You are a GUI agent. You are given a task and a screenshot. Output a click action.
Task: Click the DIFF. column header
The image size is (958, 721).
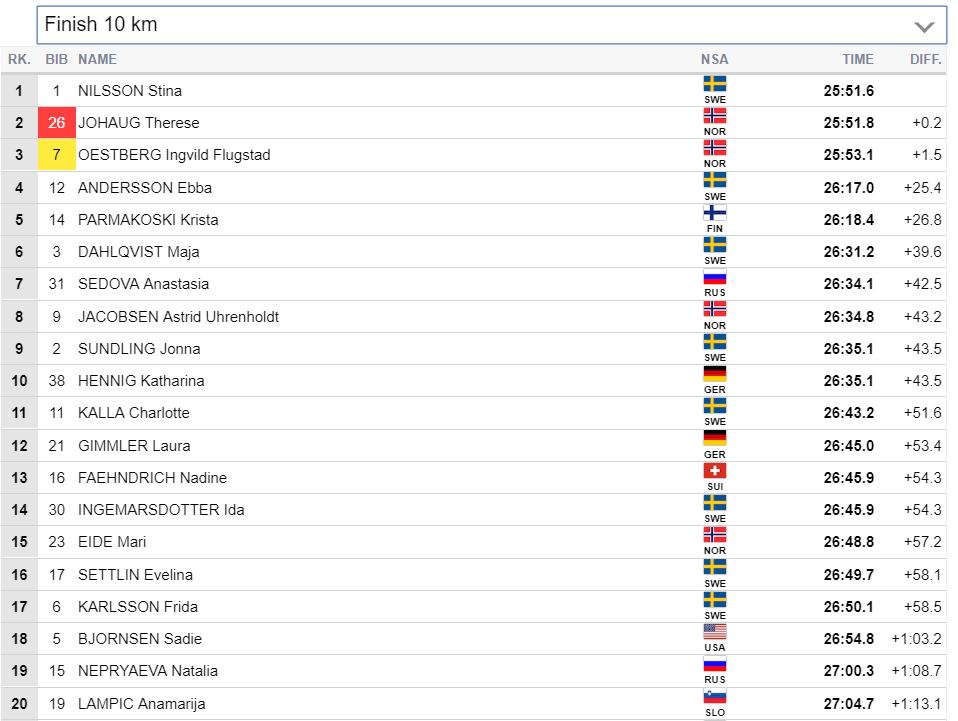[x=925, y=59]
